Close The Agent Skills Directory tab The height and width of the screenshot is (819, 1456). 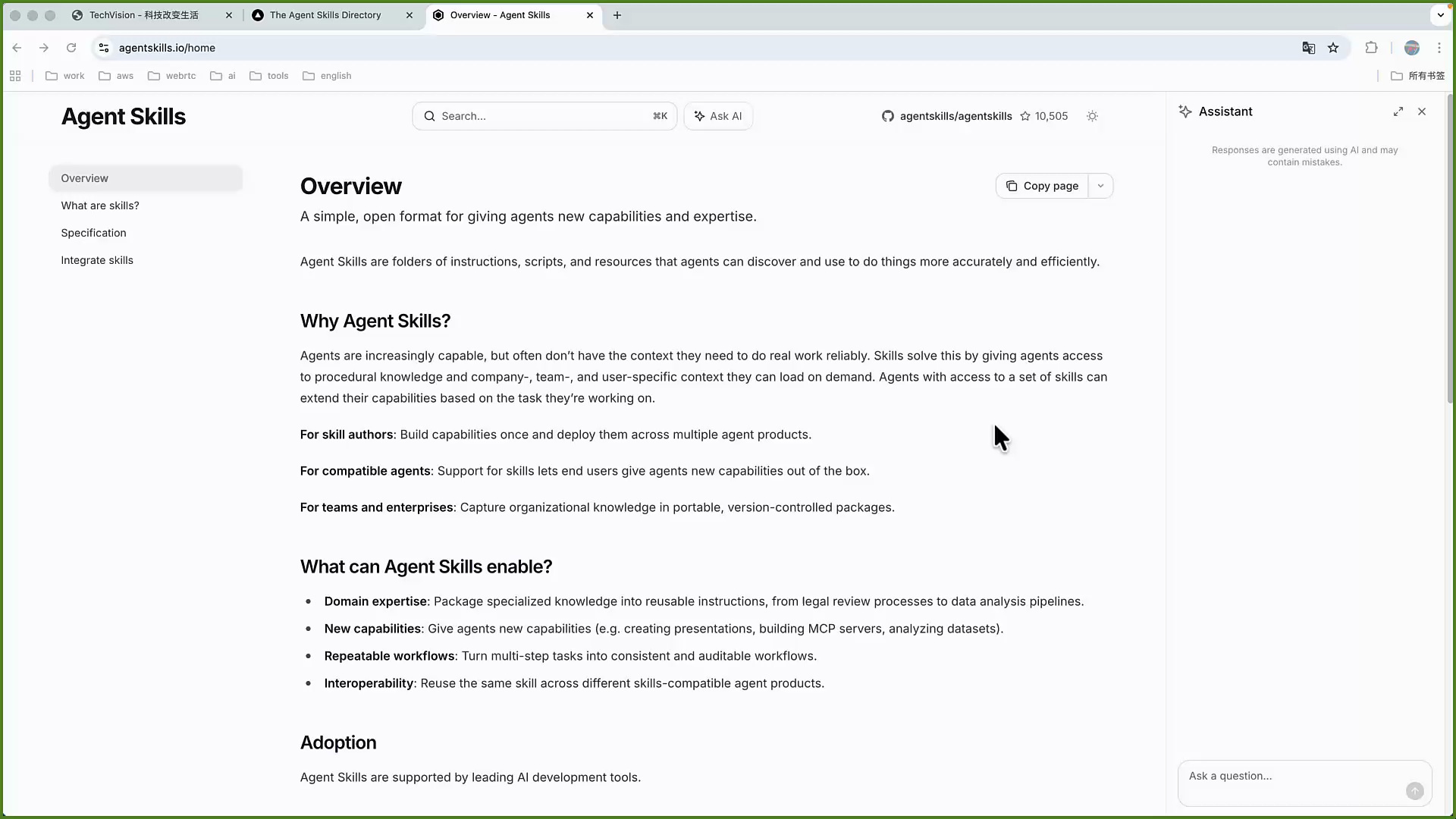(409, 15)
